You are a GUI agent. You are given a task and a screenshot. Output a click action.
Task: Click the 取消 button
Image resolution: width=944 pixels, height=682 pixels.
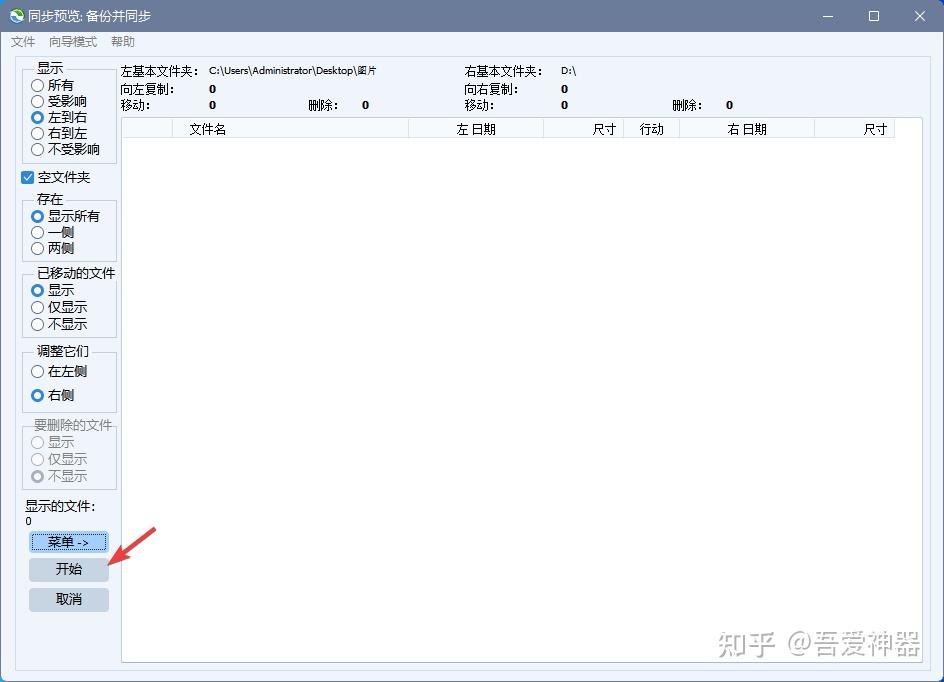click(x=69, y=600)
